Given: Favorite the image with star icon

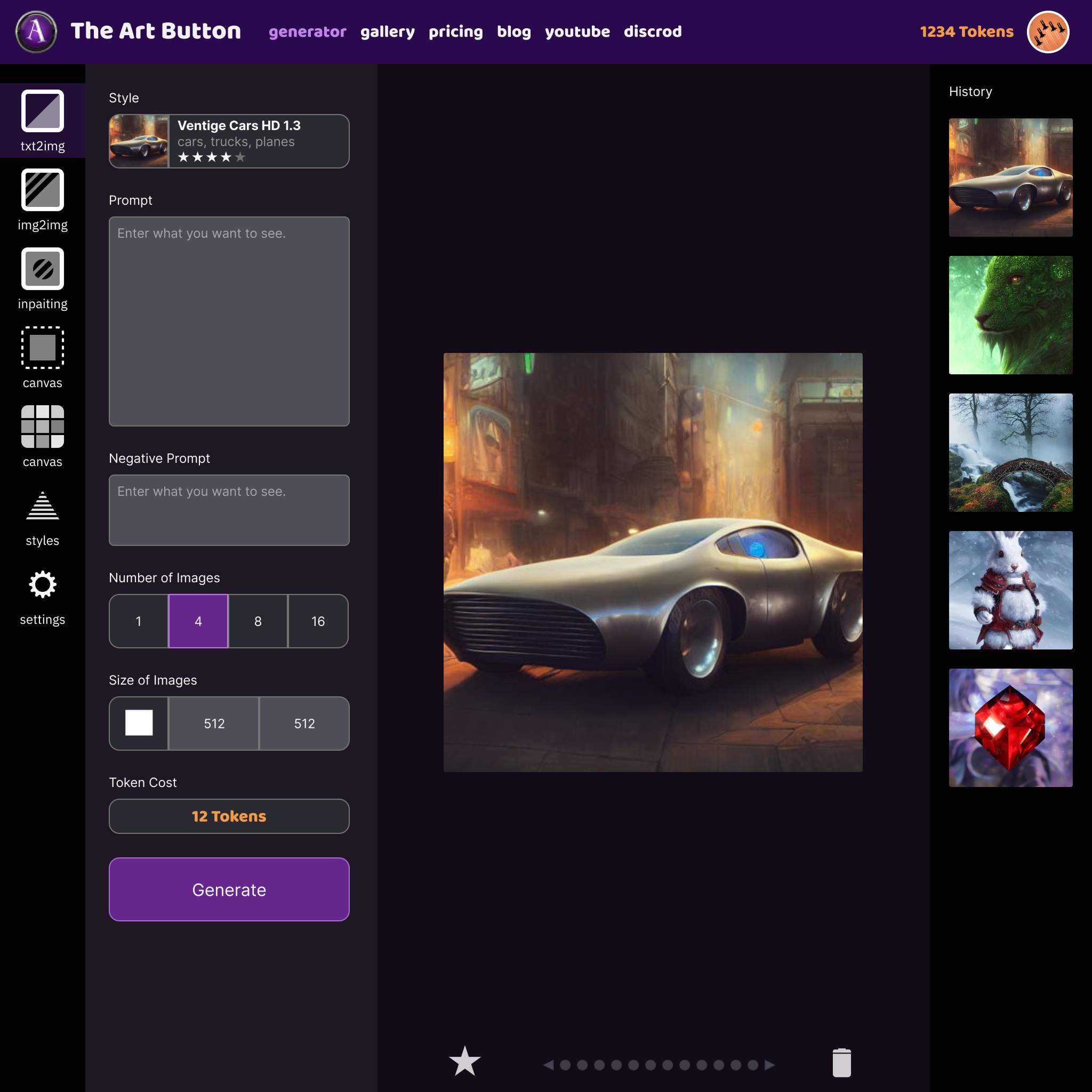Looking at the screenshot, I should [x=464, y=1061].
